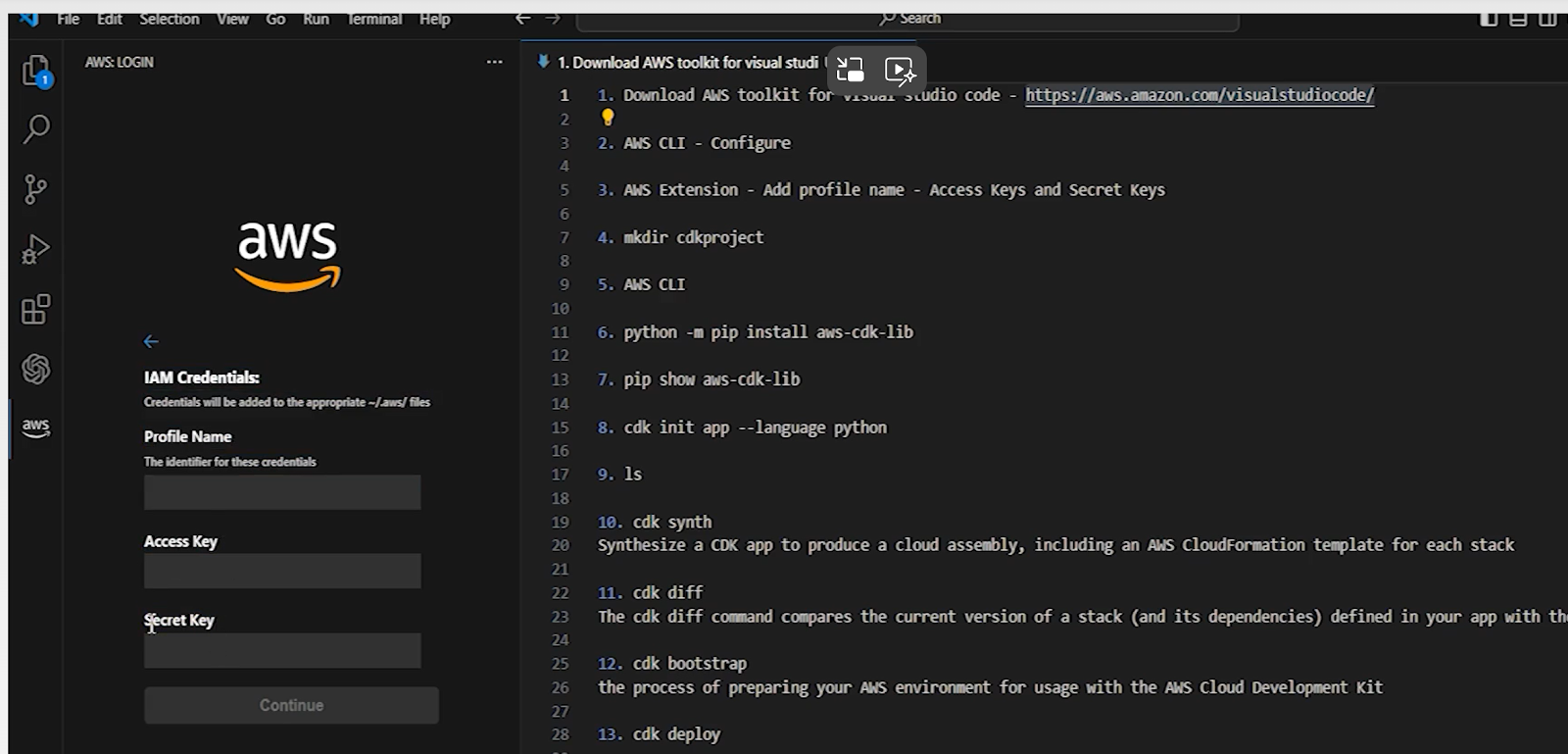Open the aws.amazon.com/visualstudiocode link
The width and height of the screenshot is (1568, 754).
pos(1200,95)
